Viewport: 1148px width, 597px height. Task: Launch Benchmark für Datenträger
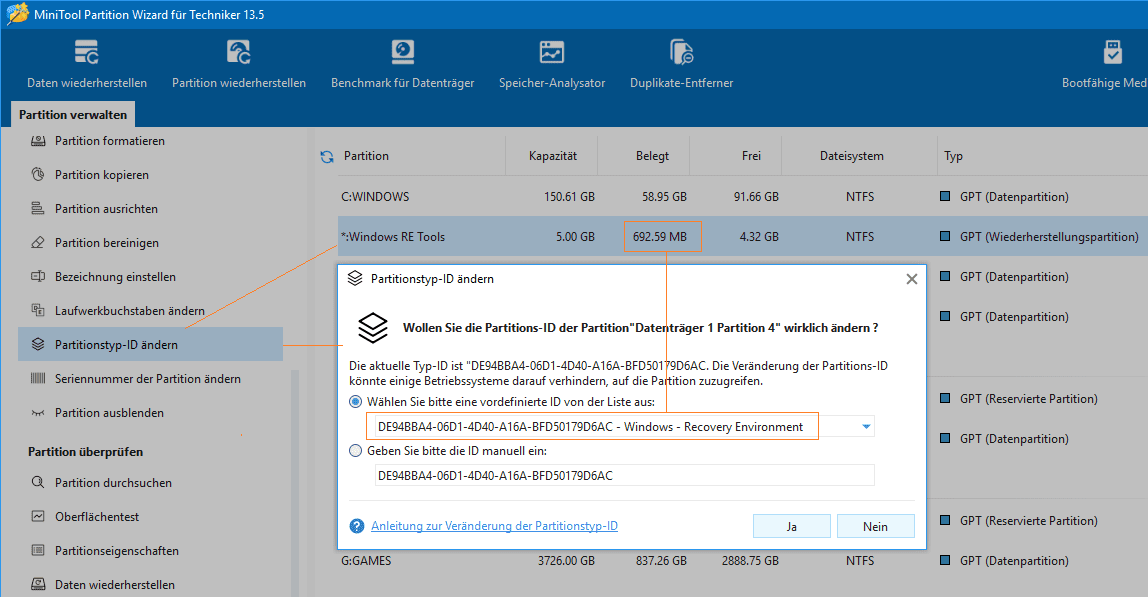(402, 64)
